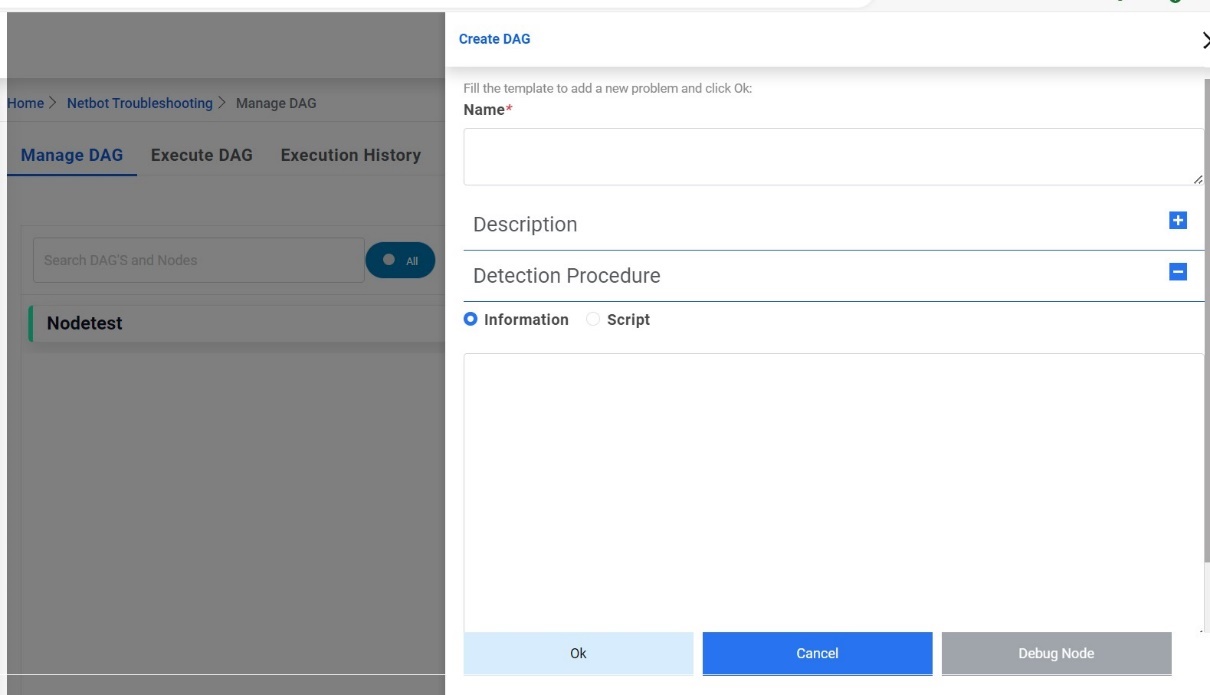Go to Home breadcrumb link
Screen dimensions: 1210x695
pos(25,103)
